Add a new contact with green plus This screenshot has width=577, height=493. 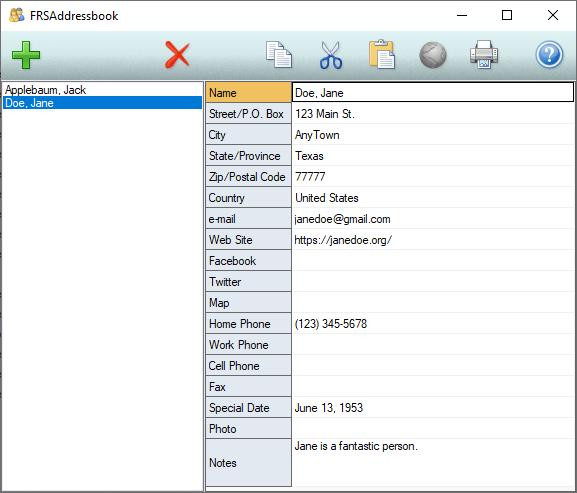pos(26,55)
